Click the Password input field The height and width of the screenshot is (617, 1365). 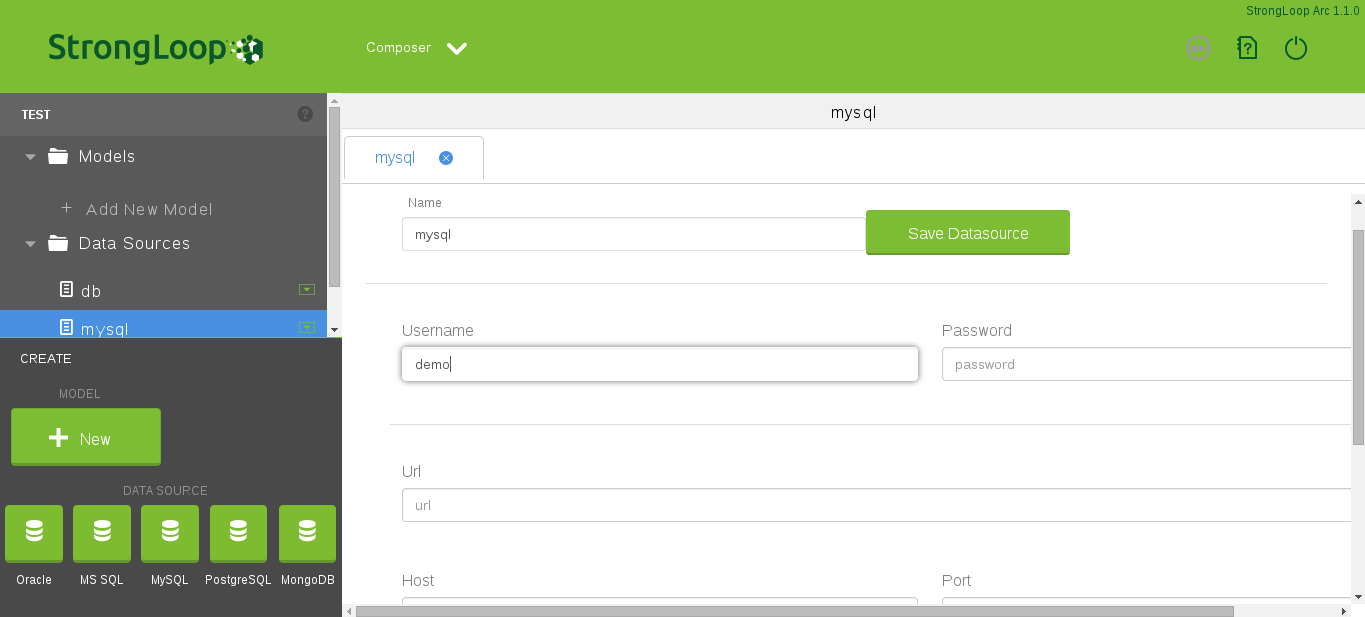point(1147,364)
